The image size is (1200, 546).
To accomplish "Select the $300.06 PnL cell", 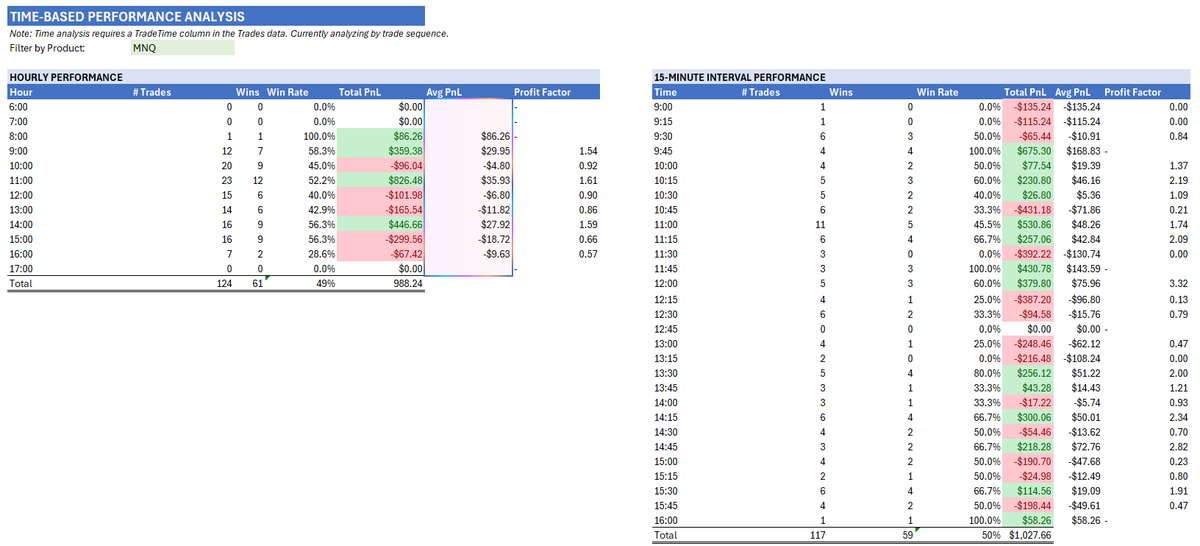I will tap(1028, 417).
